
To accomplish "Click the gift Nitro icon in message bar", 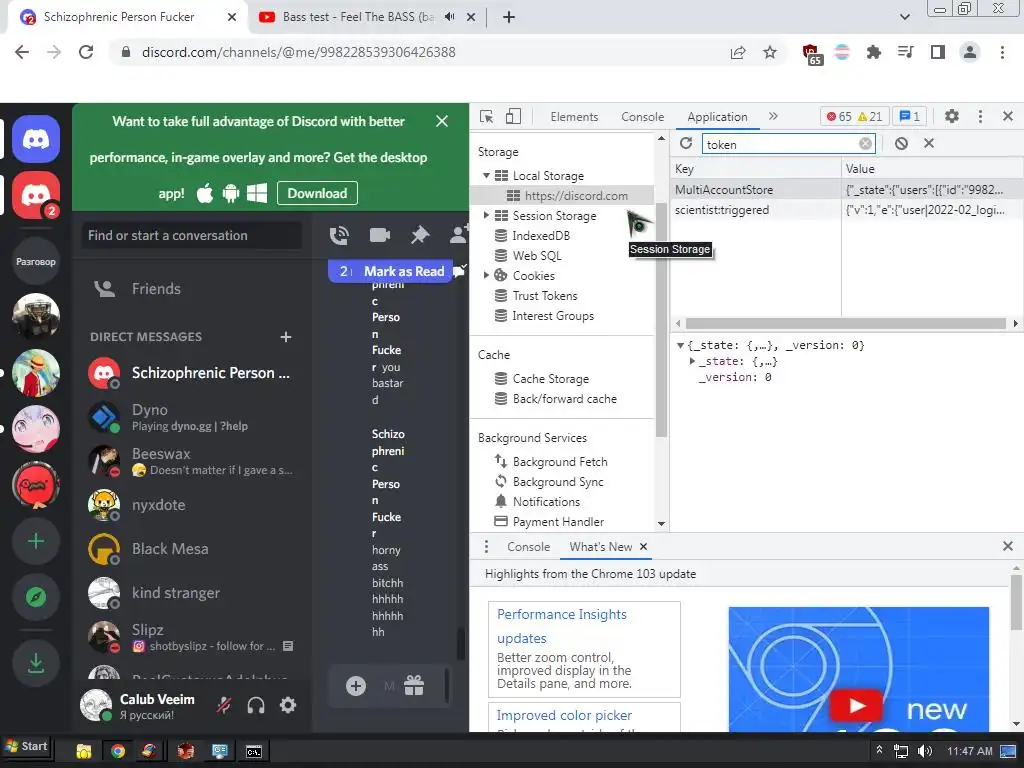I will 414,686.
